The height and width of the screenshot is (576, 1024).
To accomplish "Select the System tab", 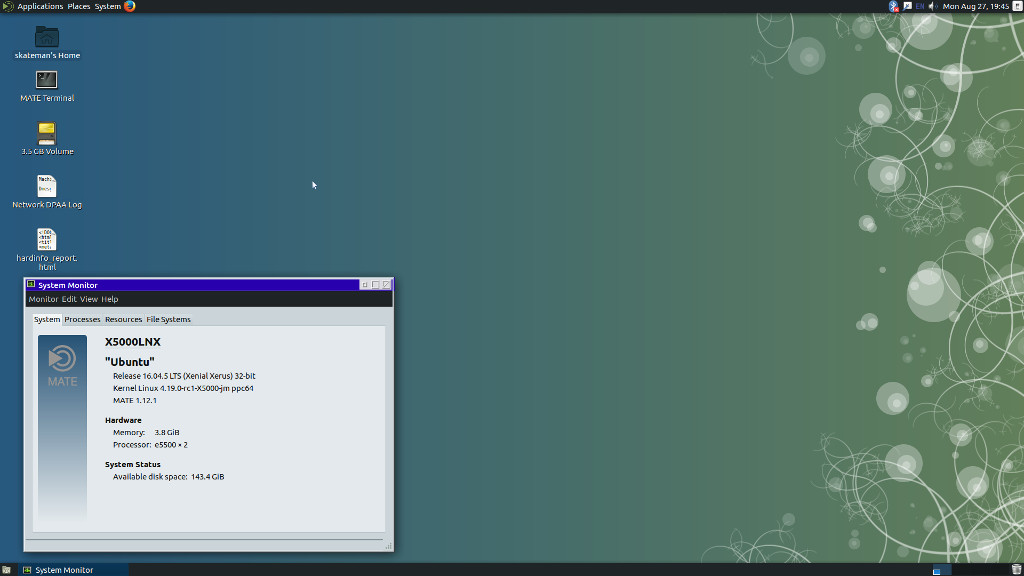I will [x=47, y=319].
